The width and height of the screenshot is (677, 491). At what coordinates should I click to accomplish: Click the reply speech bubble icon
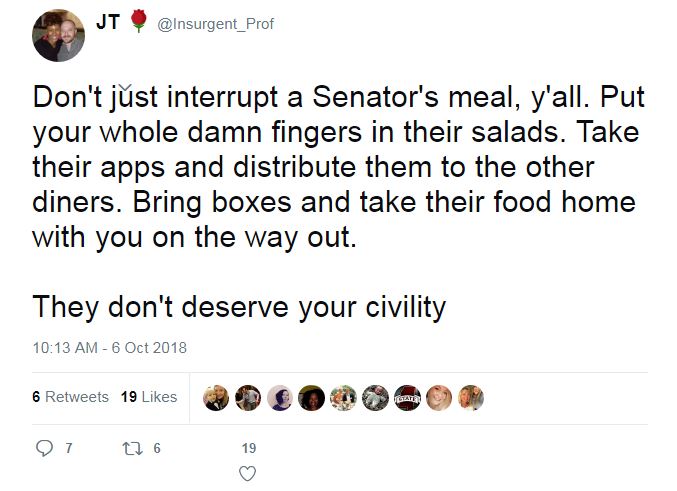pyautogui.click(x=41, y=449)
